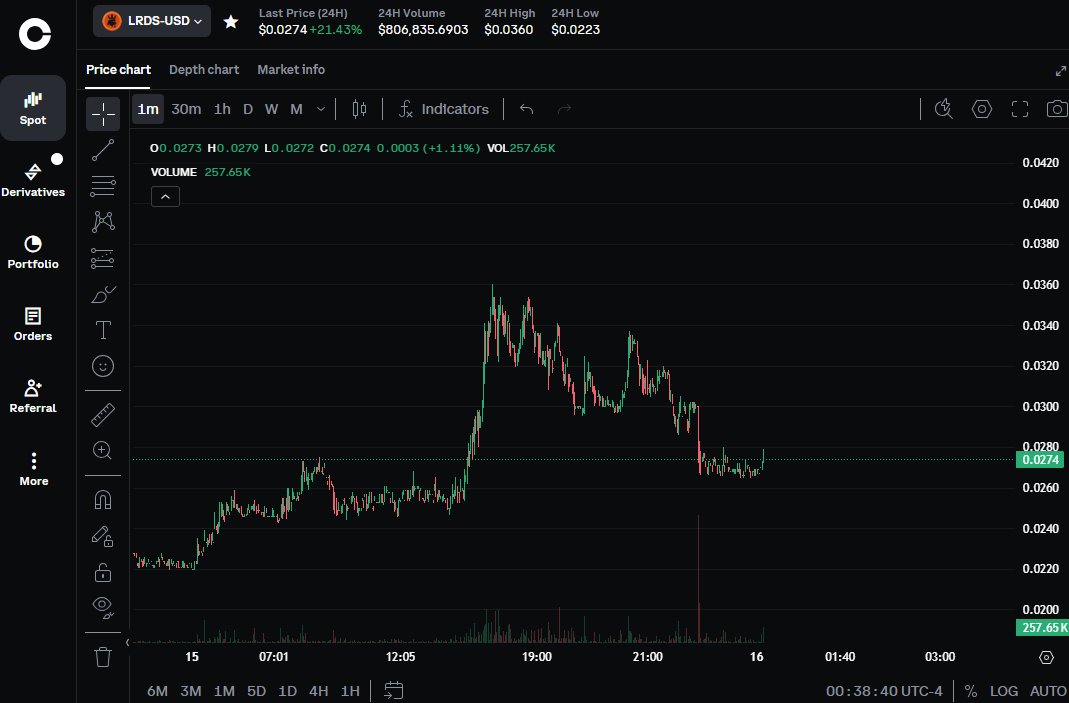Take a chart snapshot with camera icon
The image size is (1069, 703).
[1057, 109]
